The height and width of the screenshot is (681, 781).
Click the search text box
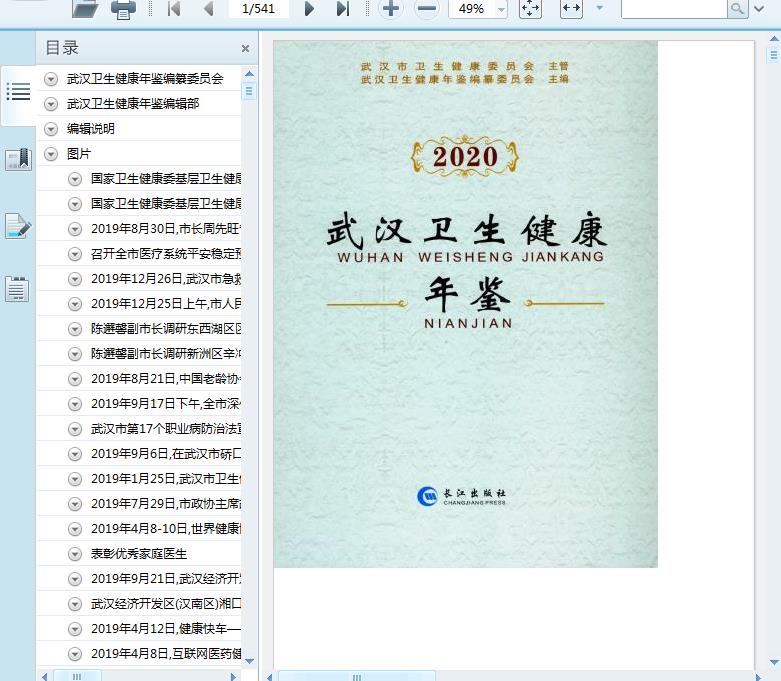coord(674,8)
